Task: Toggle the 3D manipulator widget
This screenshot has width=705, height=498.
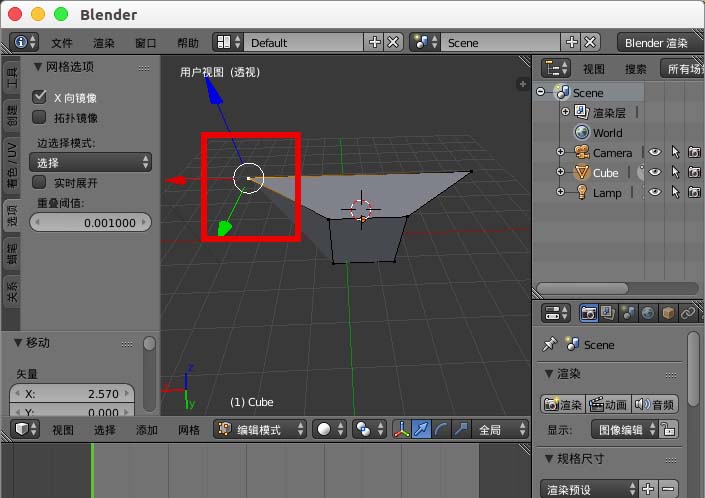Action: [401, 429]
